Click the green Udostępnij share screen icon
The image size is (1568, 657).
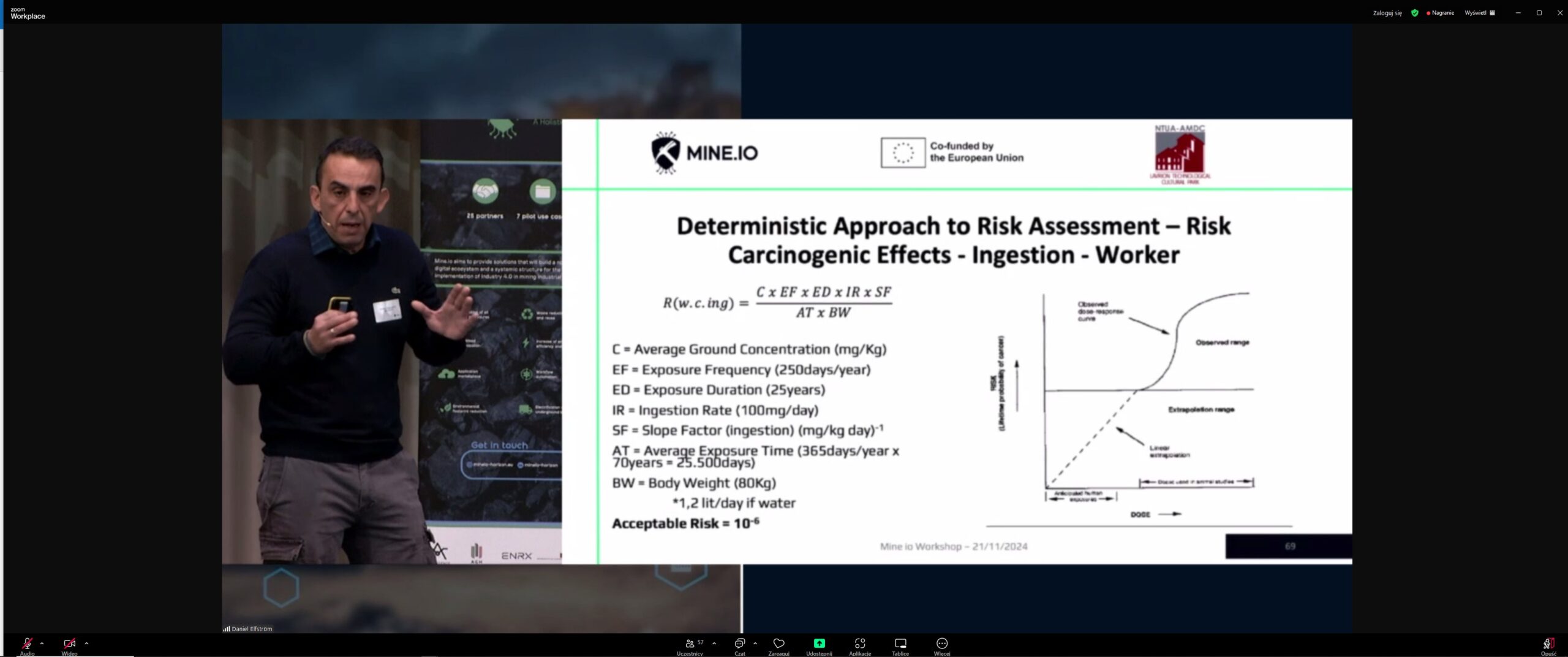point(819,644)
